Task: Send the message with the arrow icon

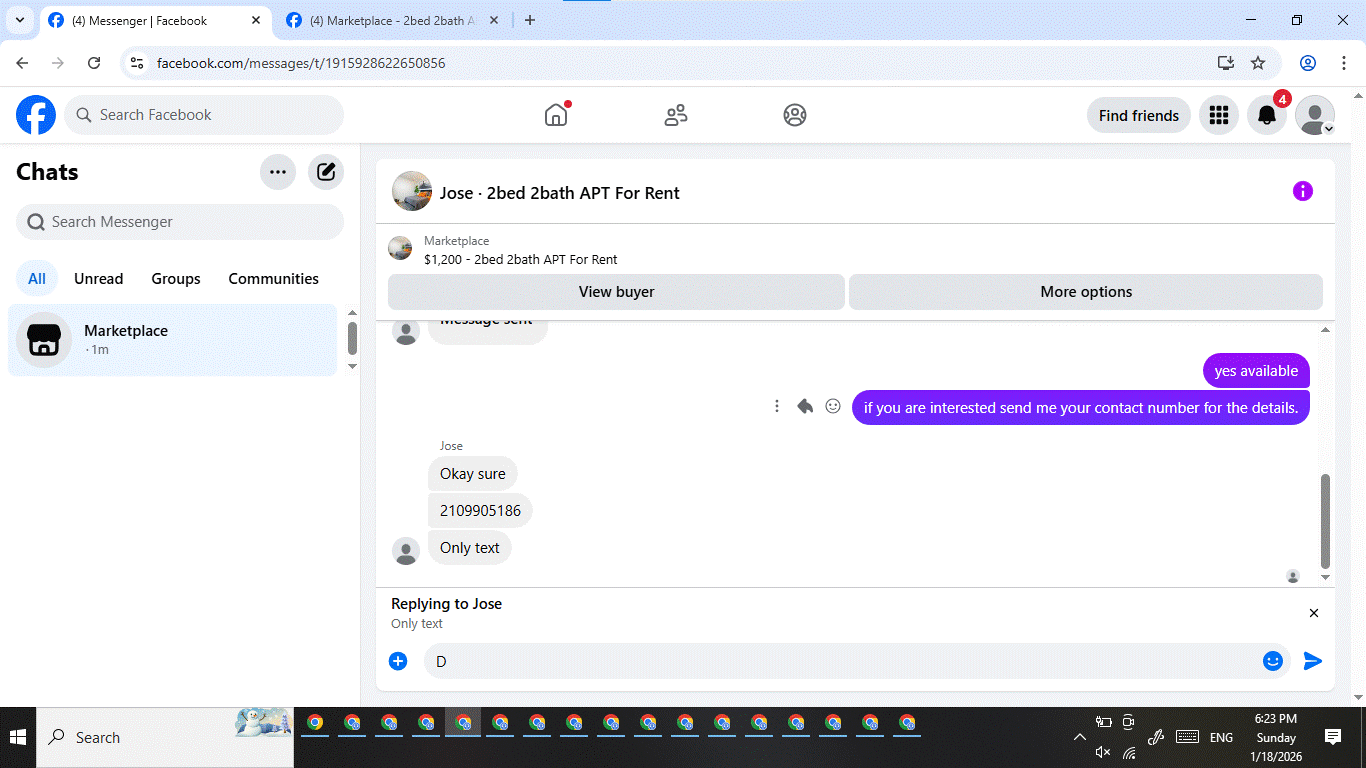Action: point(1313,661)
